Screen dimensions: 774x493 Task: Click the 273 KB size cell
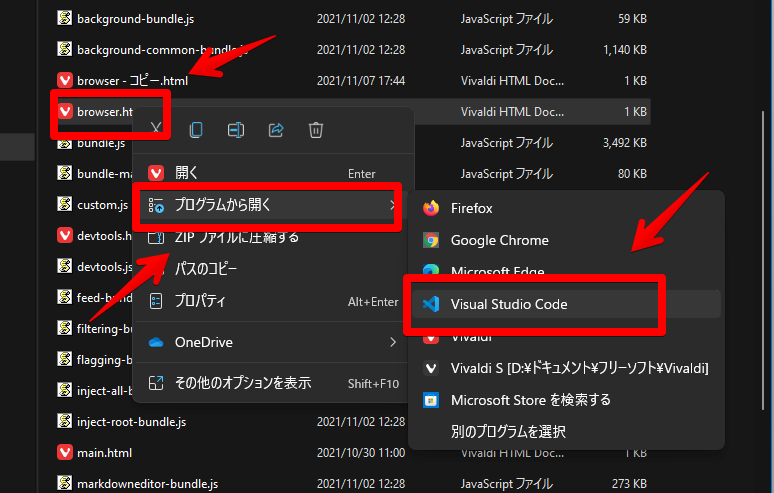629,484
